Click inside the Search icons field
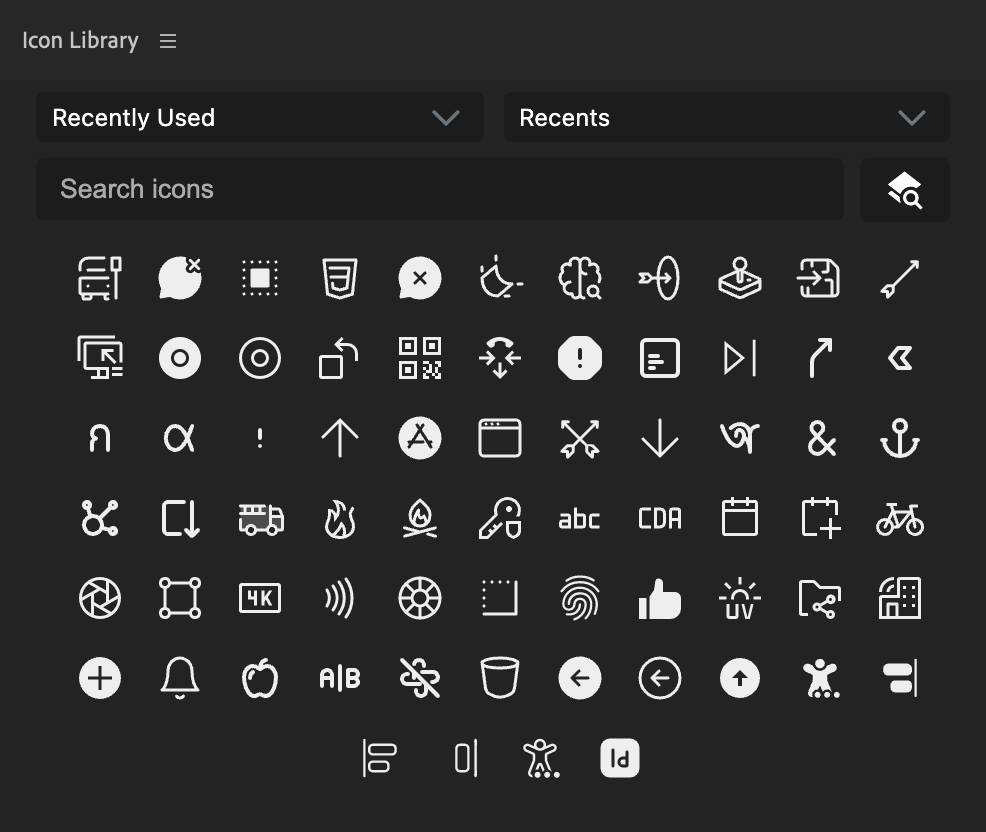This screenshot has height=832, width=986. (x=440, y=189)
